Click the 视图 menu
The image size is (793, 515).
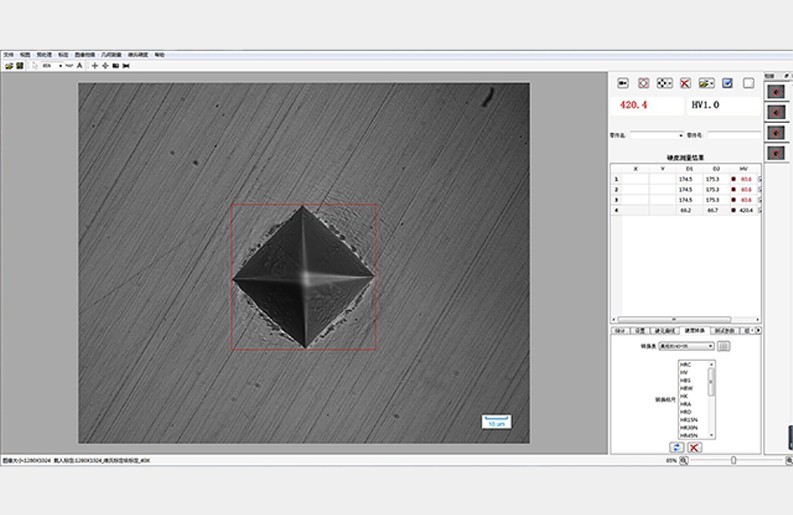point(25,55)
